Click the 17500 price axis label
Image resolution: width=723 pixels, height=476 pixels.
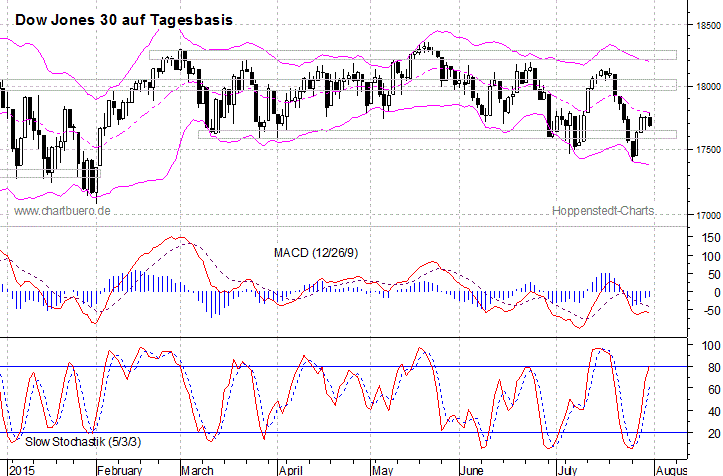click(x=709, y=150)
